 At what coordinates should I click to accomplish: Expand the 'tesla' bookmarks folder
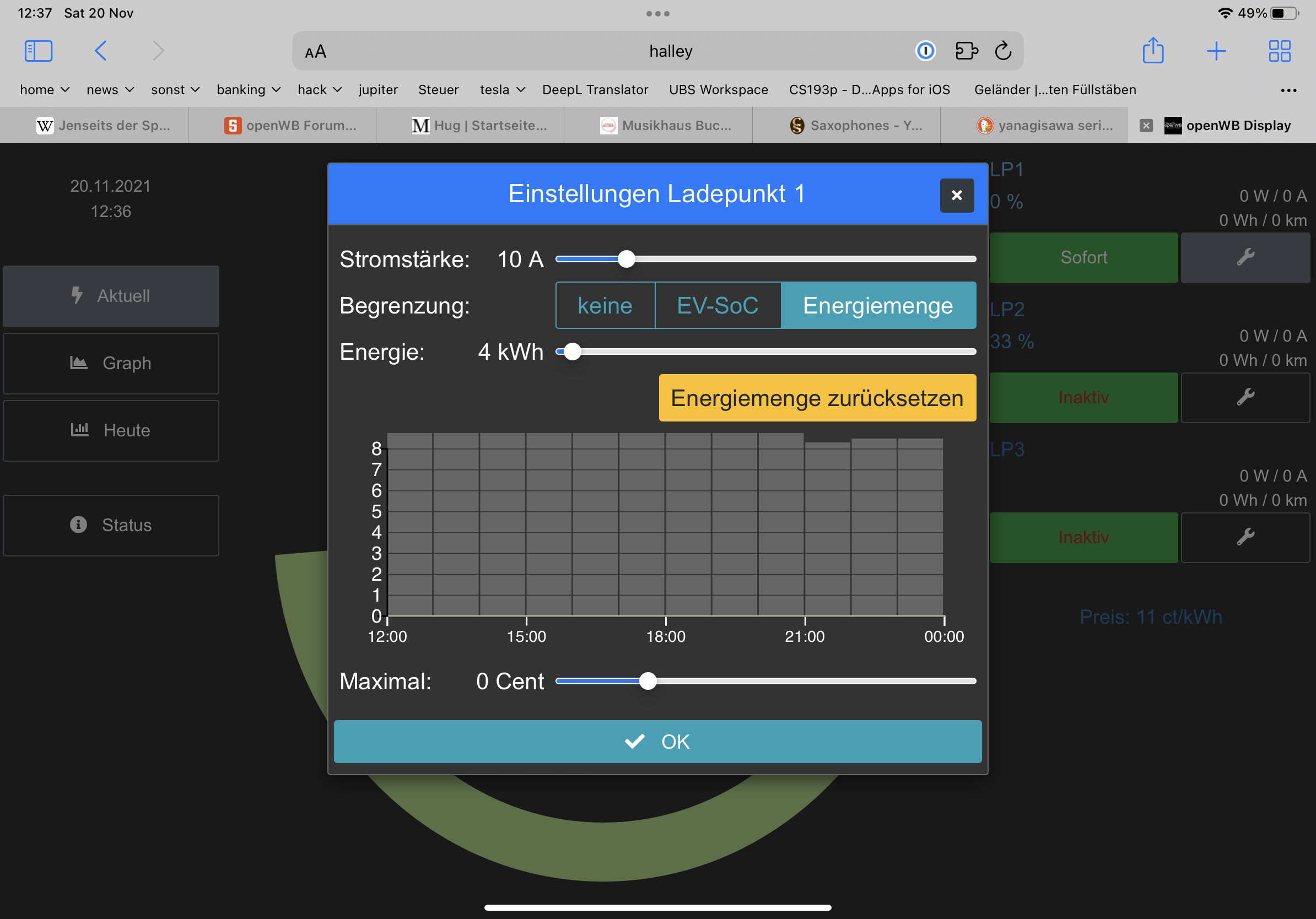(x=502, y=90)
